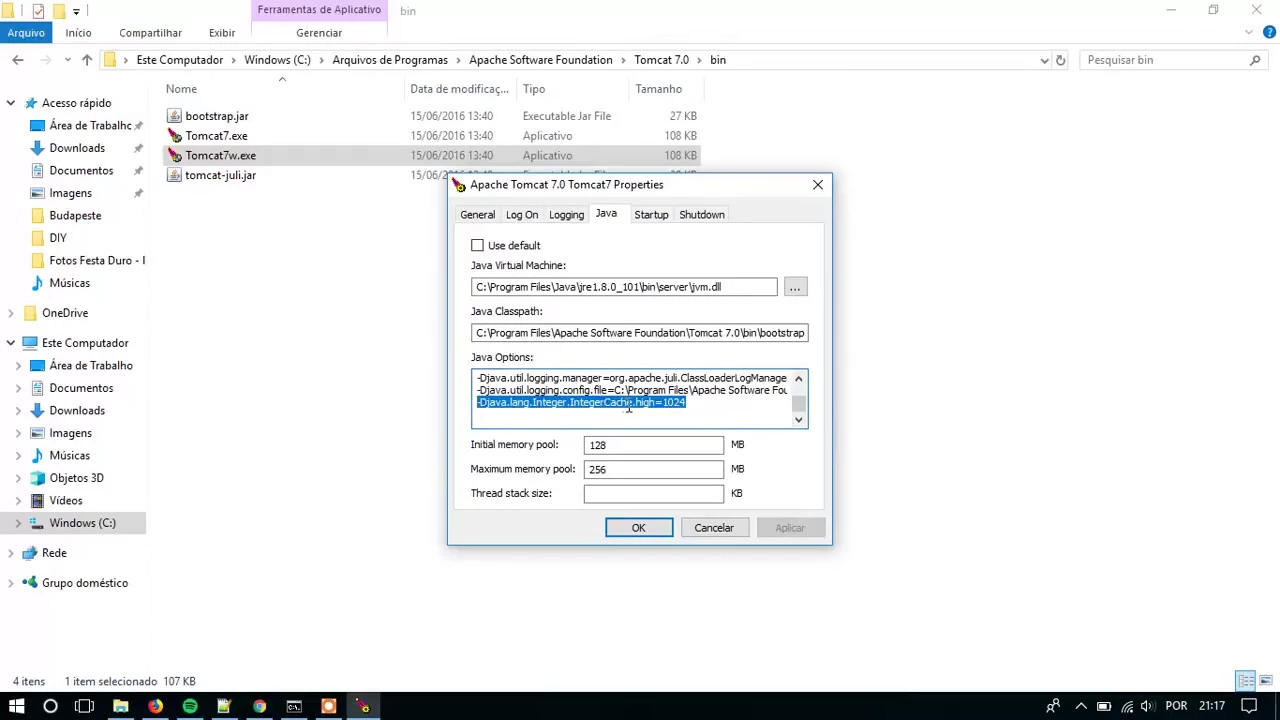Click the Aplicar button
The image size is (1280, 720).
click(790, 528)
